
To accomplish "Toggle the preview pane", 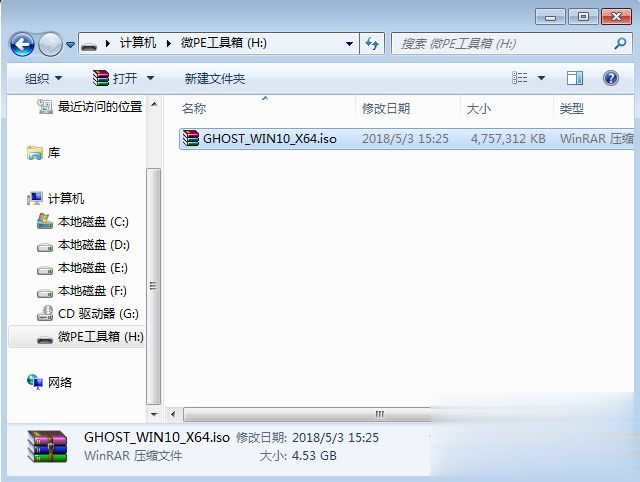I will [x=575, y=78].
